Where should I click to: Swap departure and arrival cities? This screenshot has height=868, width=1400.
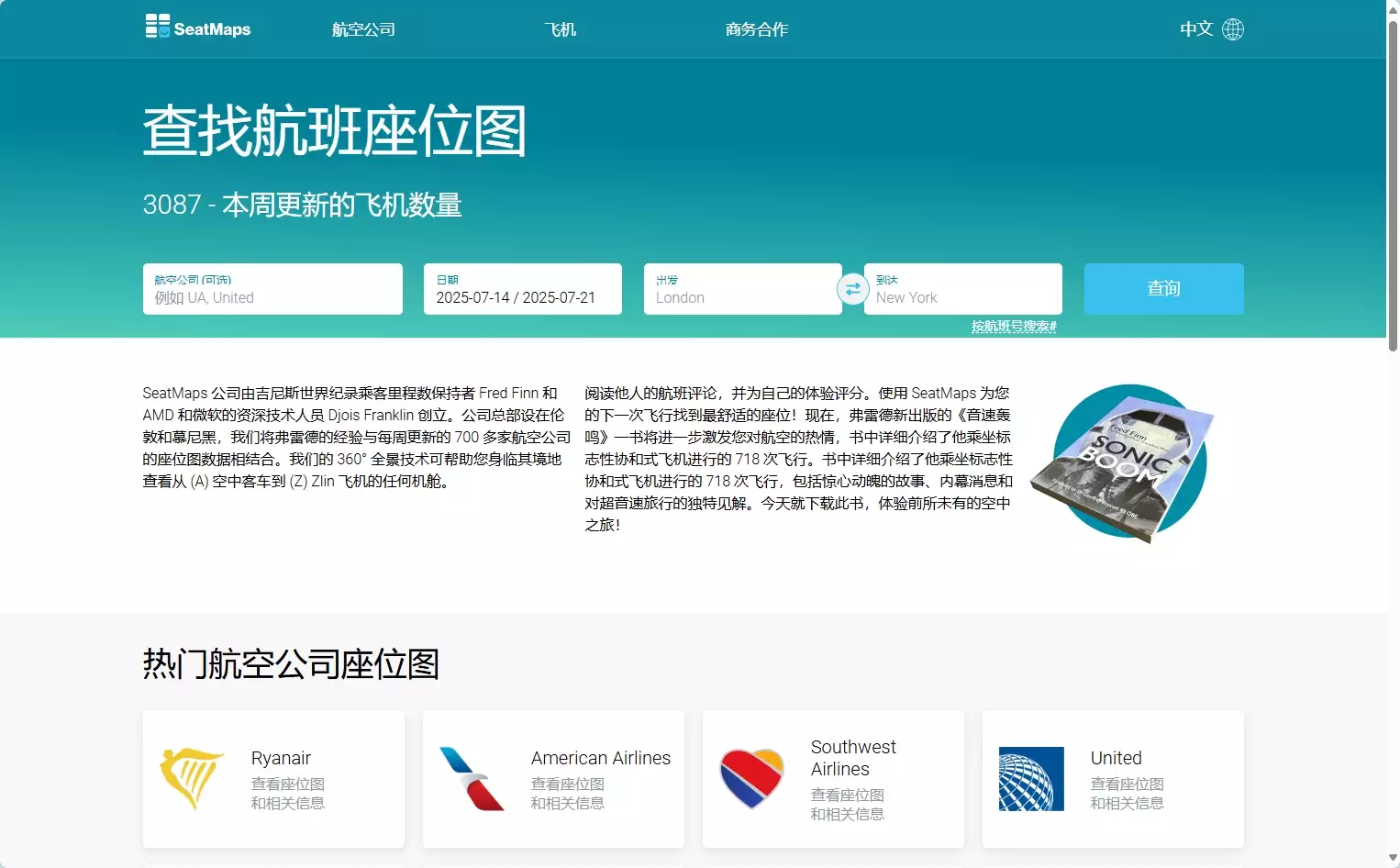coord(853,289)
